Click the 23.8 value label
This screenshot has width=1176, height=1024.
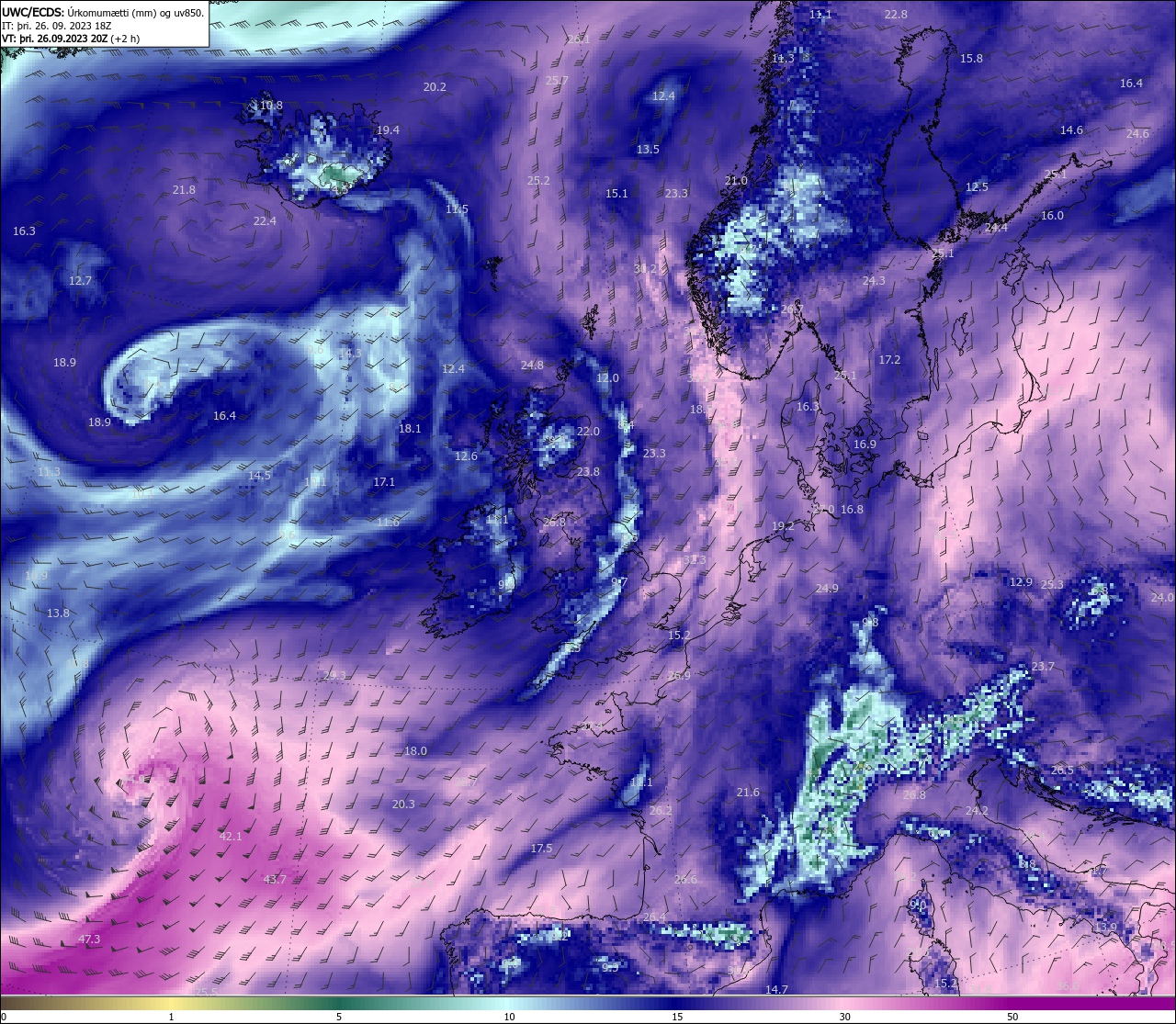[588, 471]
